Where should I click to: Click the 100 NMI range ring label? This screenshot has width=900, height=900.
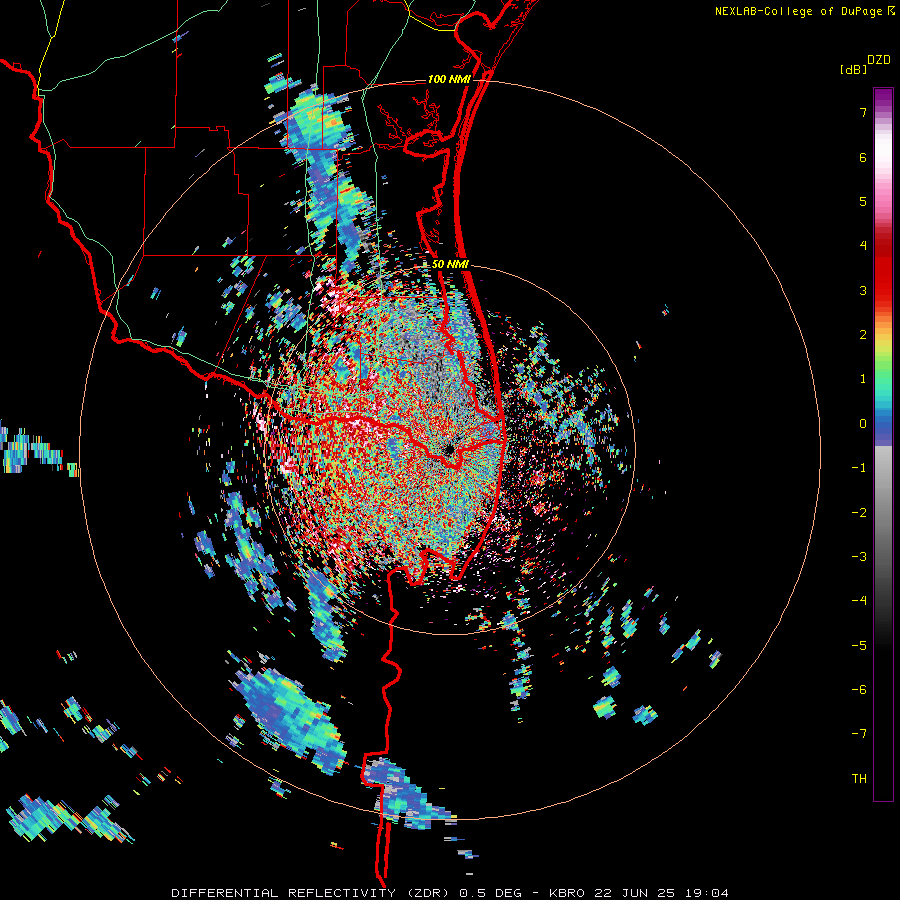[449, 79]
